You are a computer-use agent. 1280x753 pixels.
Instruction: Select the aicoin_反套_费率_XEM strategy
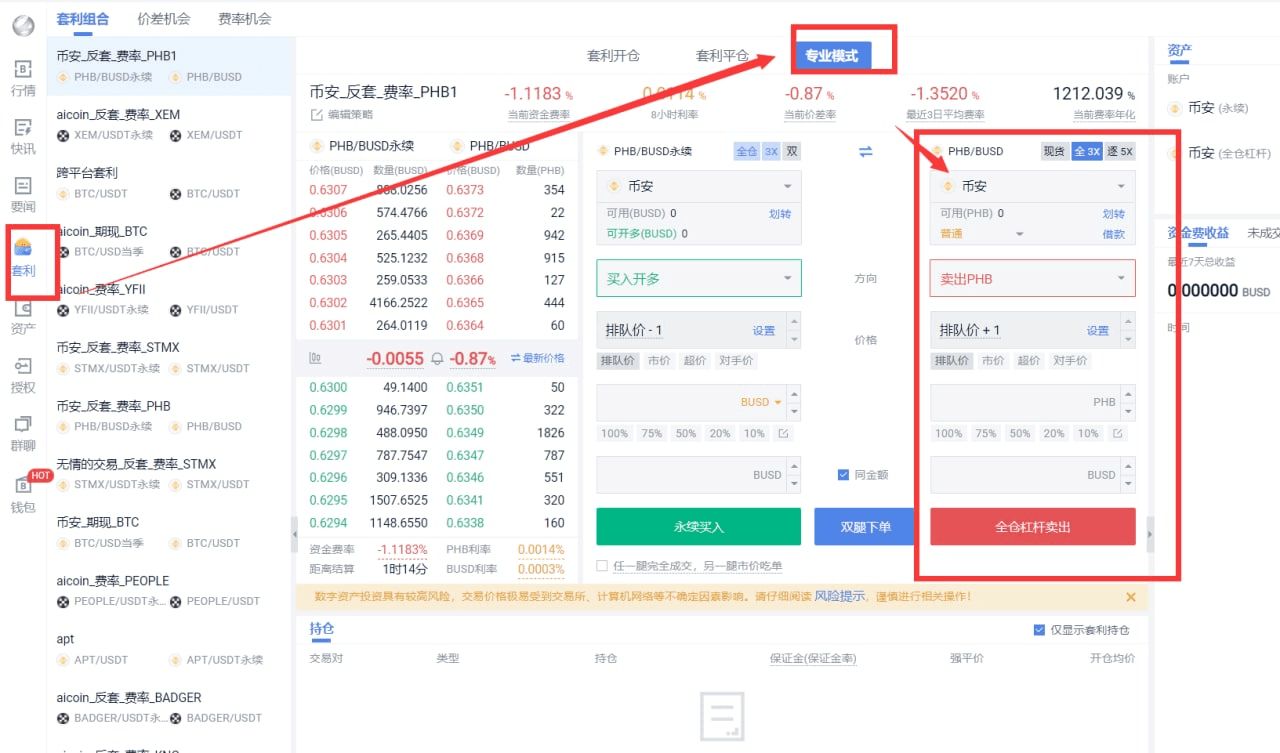click(x=170, y=124)
